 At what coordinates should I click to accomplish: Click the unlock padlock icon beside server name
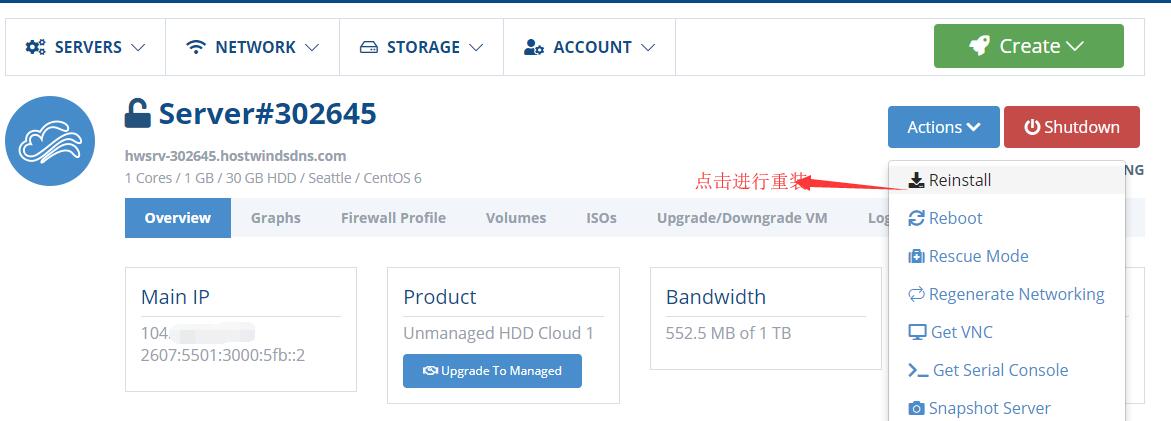(x=137, y=113)
